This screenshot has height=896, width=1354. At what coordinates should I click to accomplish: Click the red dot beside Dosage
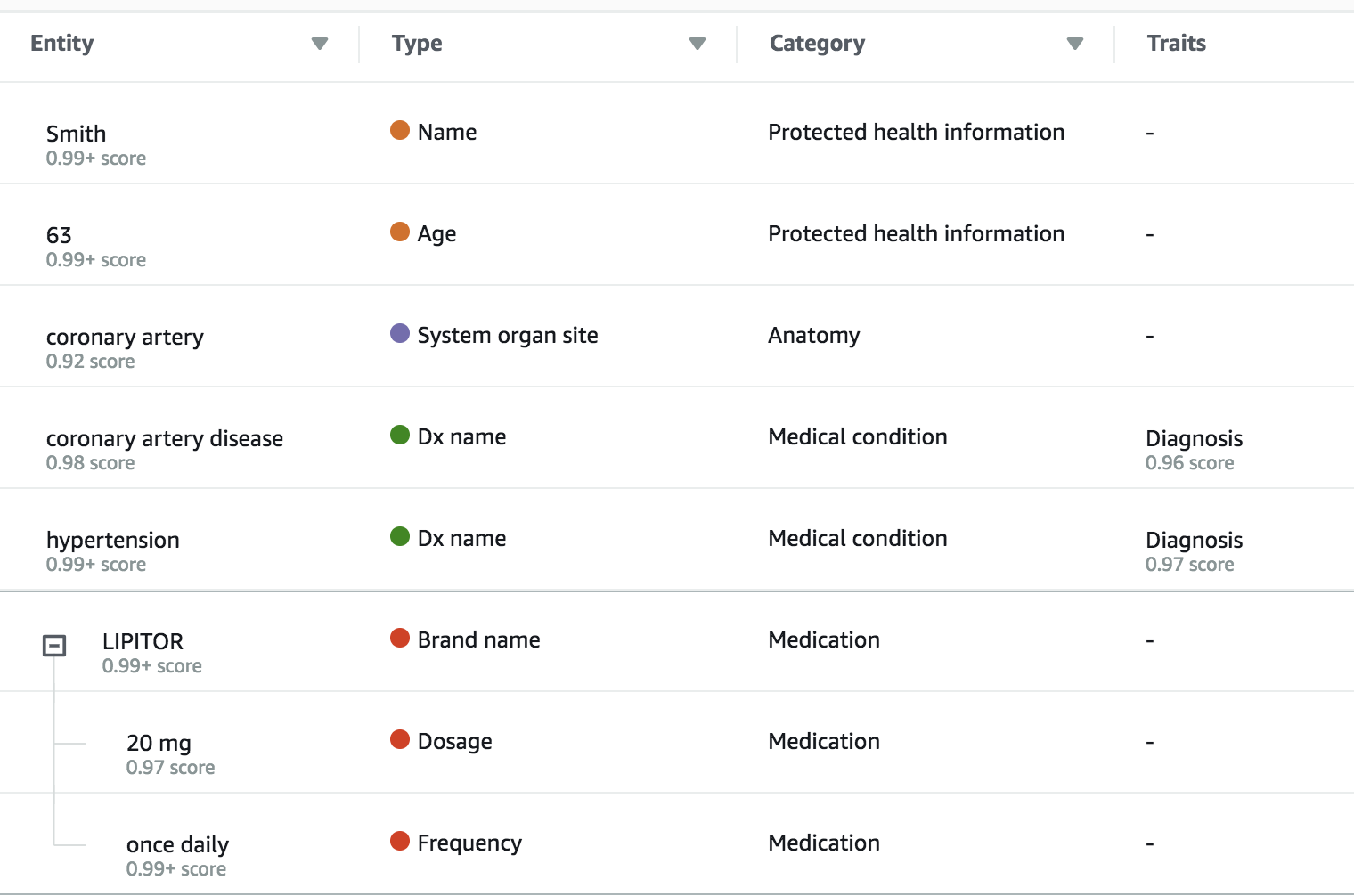coord(400,740)
